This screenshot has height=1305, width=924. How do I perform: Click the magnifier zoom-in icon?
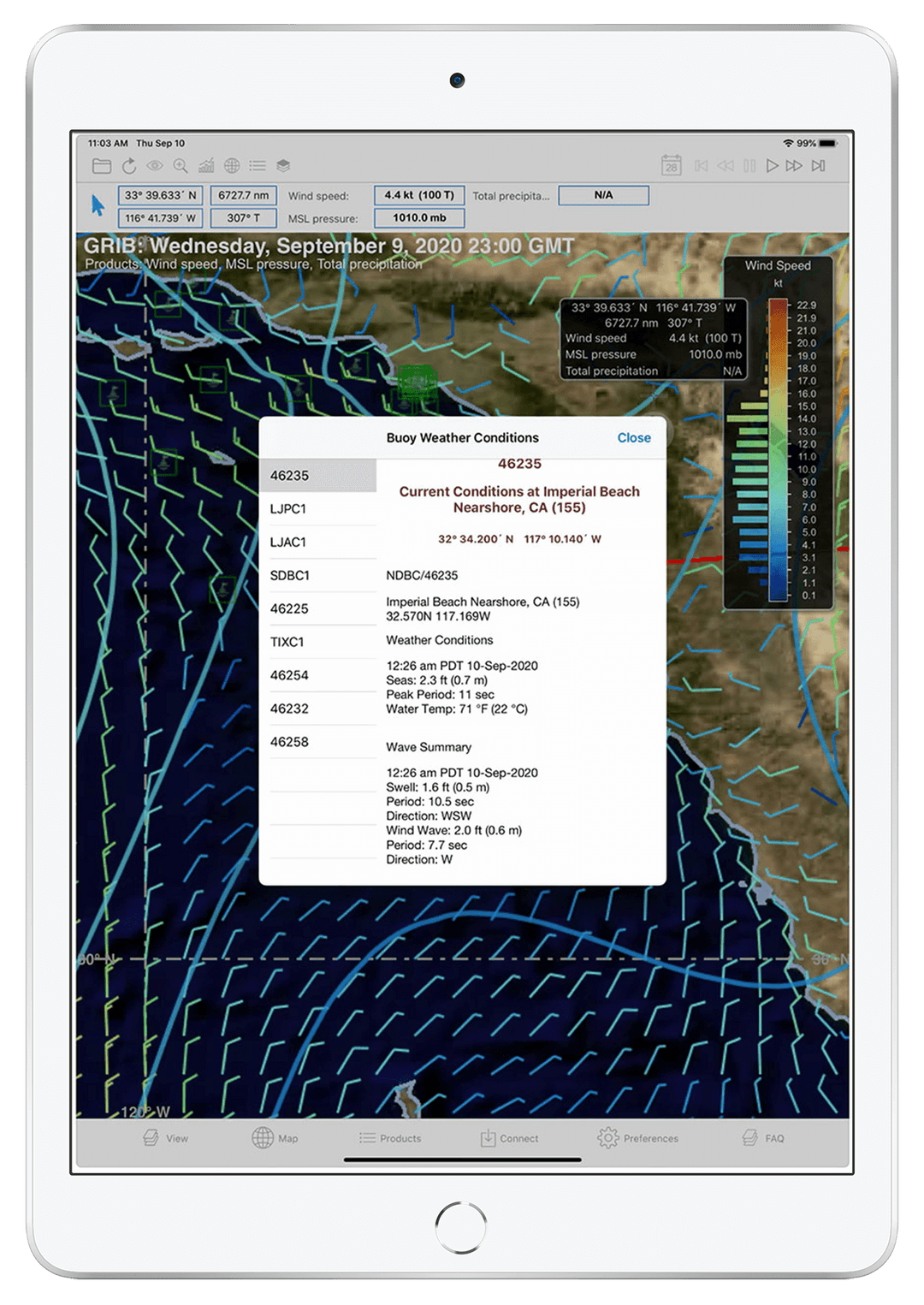181,166
